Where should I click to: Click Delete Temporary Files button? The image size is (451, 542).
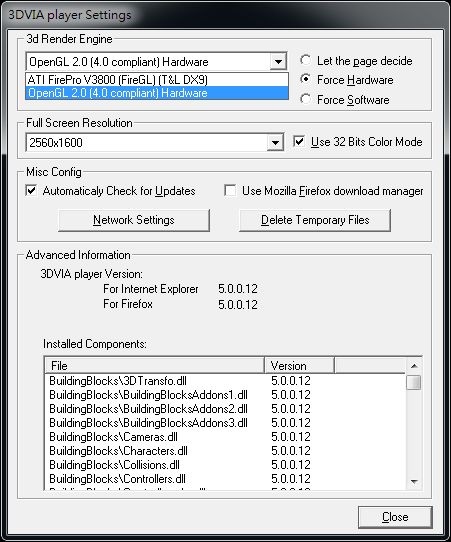tap(315, 220)
